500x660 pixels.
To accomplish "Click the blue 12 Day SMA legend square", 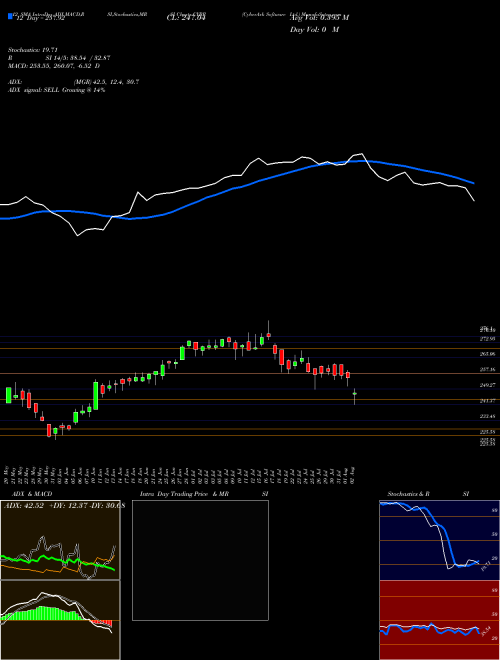I will point(10,16).
